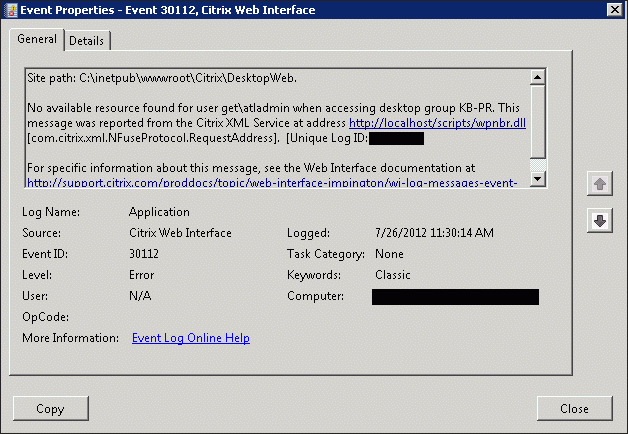The width and height of the screenshot is (628, 434).
Task: Click the User value N/A
Action: 140,296
